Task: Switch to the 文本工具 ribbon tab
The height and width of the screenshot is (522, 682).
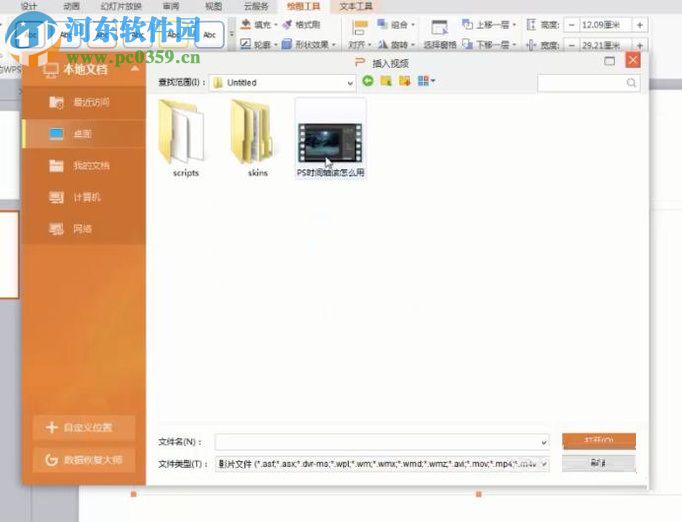Action: 356,6
